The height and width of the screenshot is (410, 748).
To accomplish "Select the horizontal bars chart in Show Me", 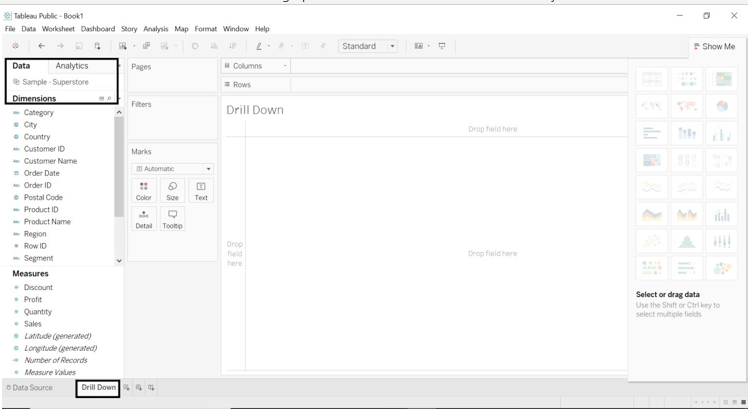I will pyautogui.click(x=652, y=133).
